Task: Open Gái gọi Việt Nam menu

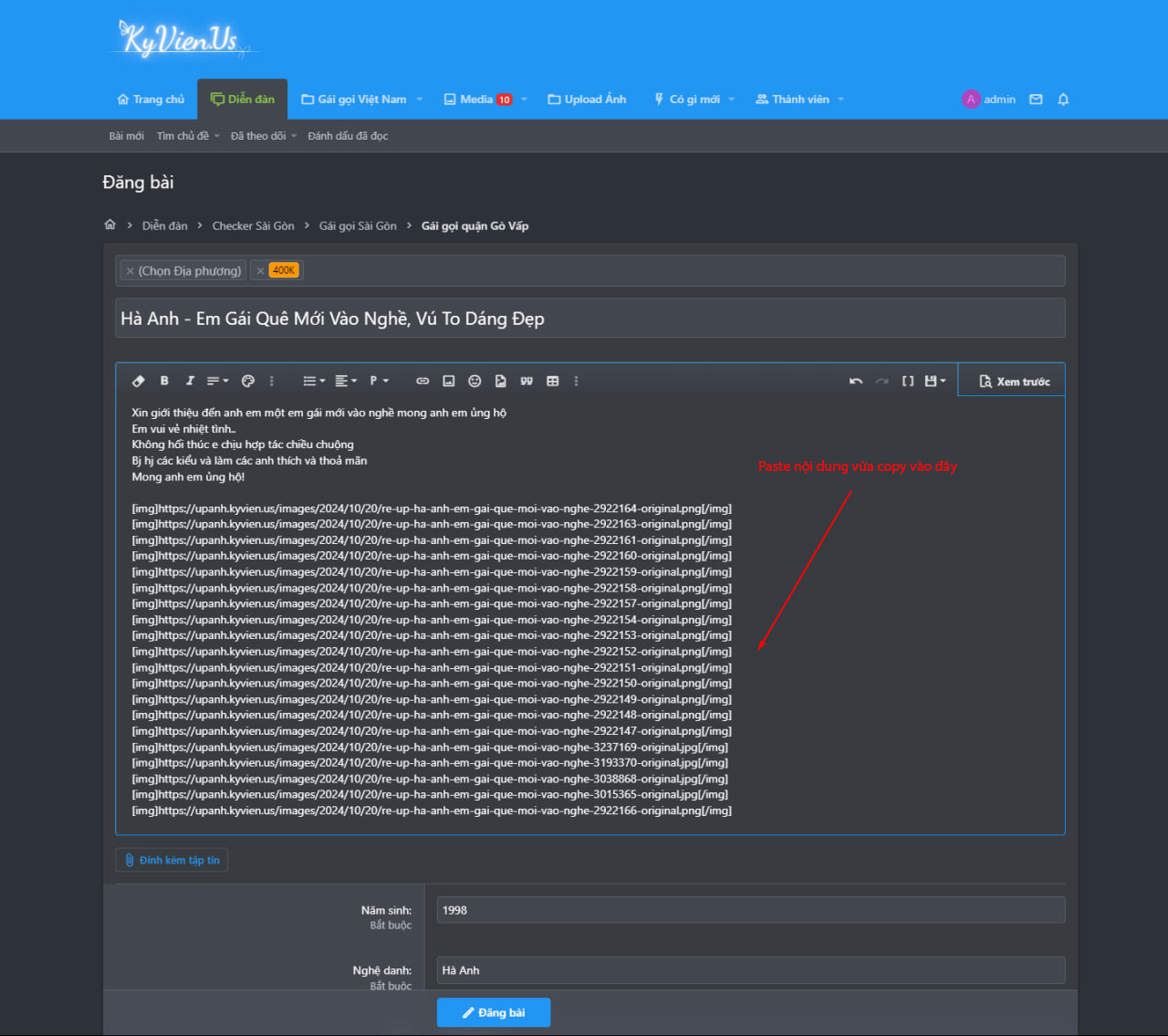Action: (353, 99)
